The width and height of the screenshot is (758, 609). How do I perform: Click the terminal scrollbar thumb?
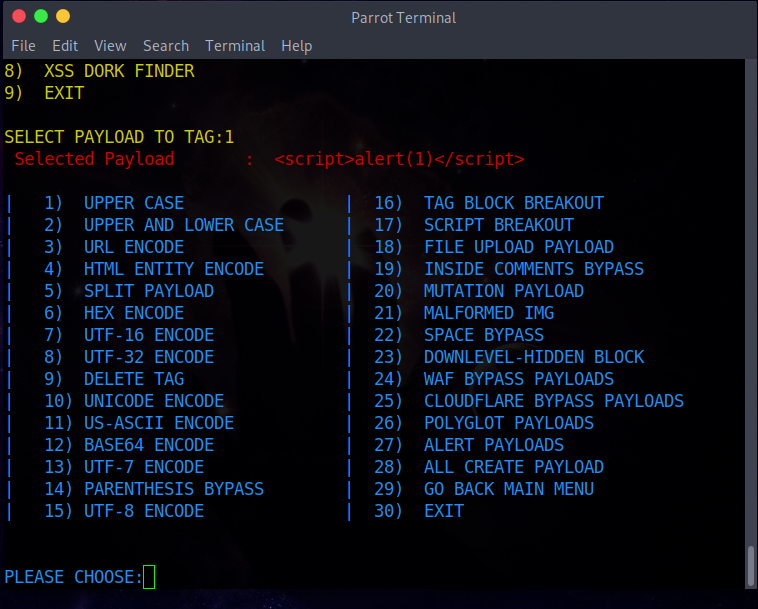click(750, 566)
